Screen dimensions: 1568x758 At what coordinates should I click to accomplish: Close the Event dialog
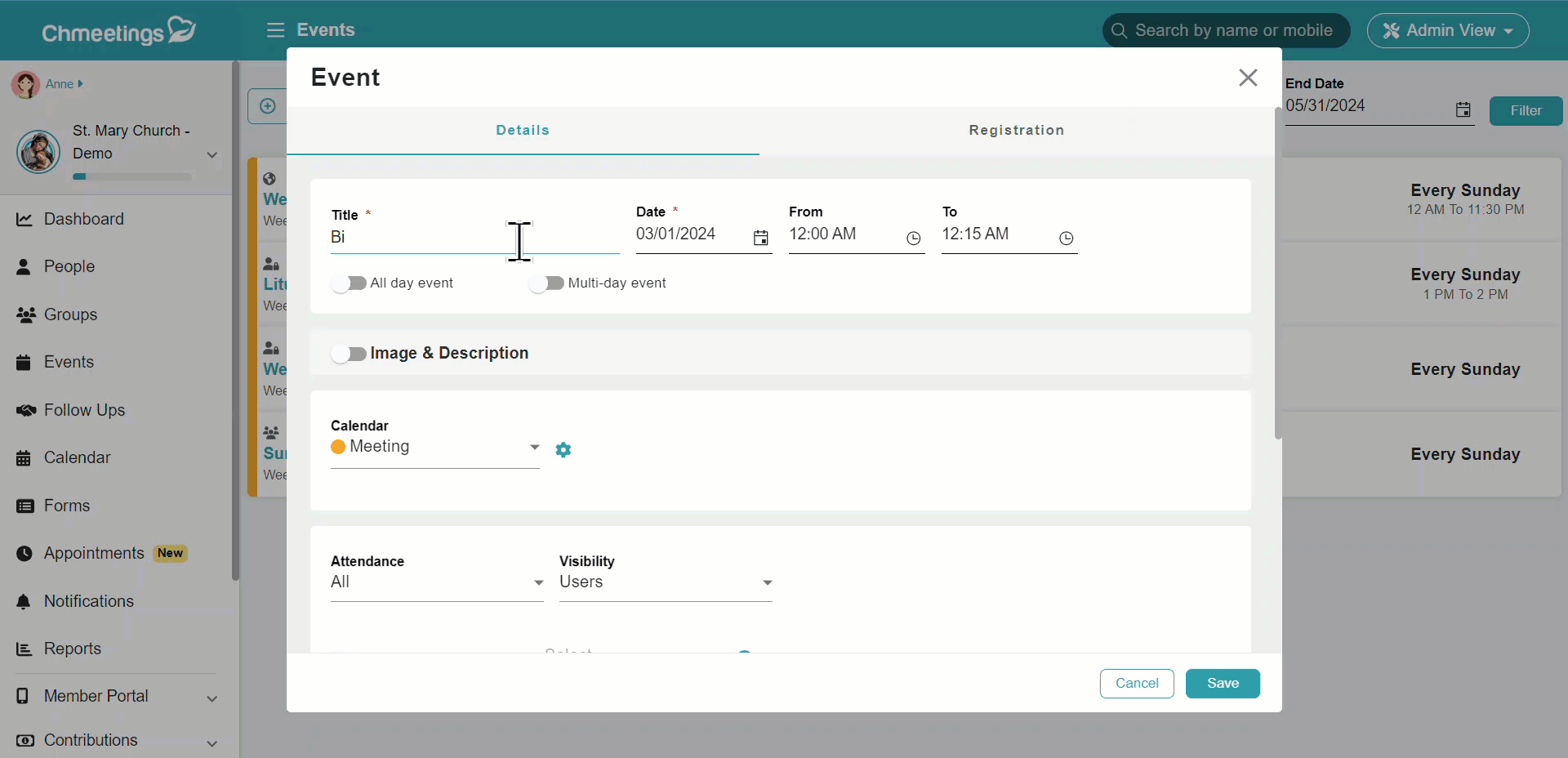coord(1248,78)
